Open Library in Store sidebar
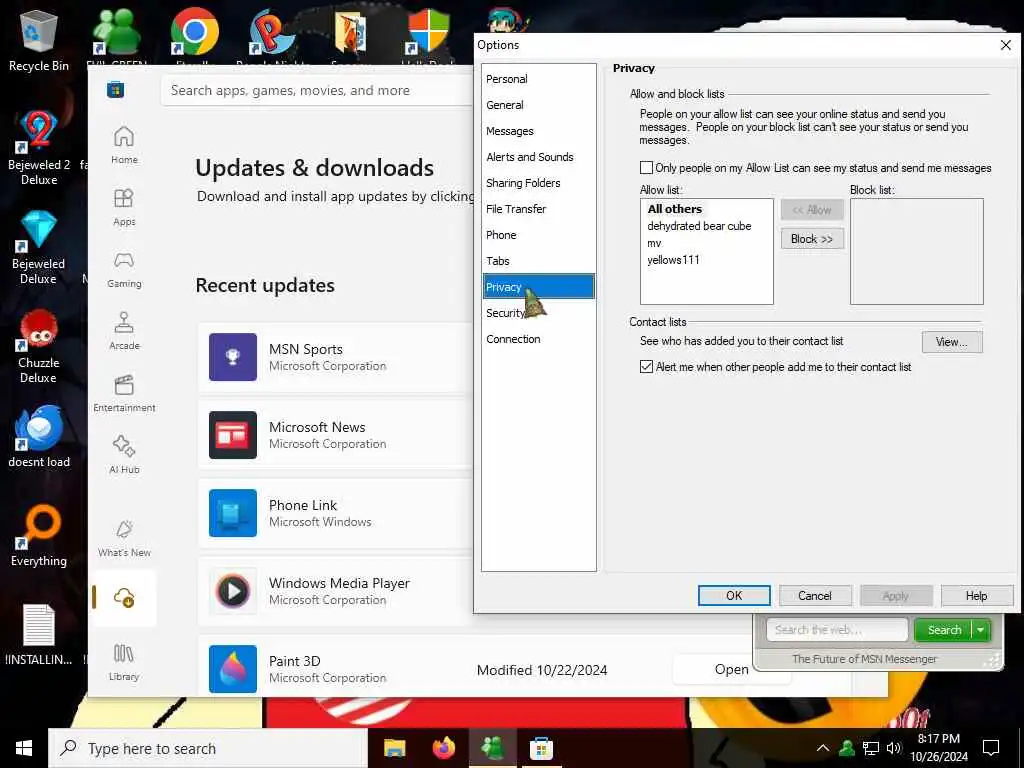The width and height of the screenshot is (1024, 768). tap(124, 662)
